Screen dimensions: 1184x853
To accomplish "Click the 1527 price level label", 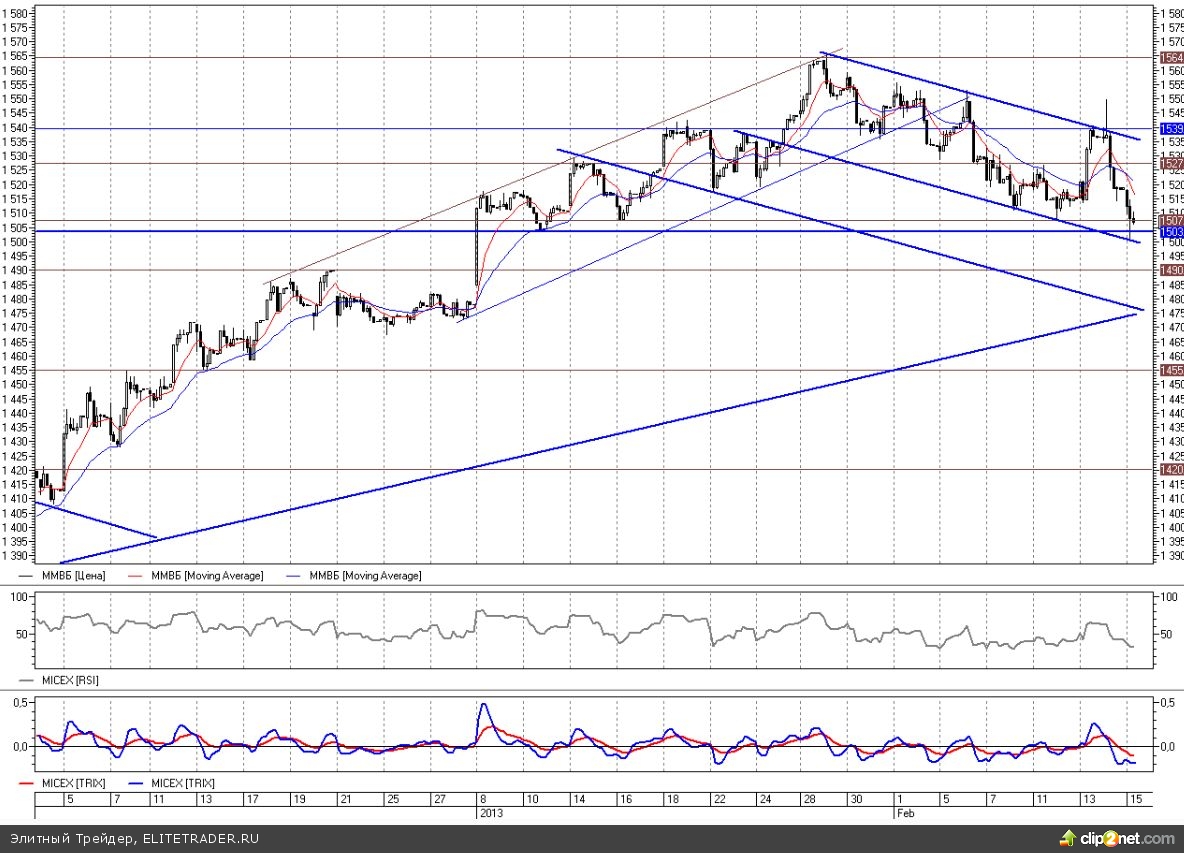I will tap(1170, 163).
